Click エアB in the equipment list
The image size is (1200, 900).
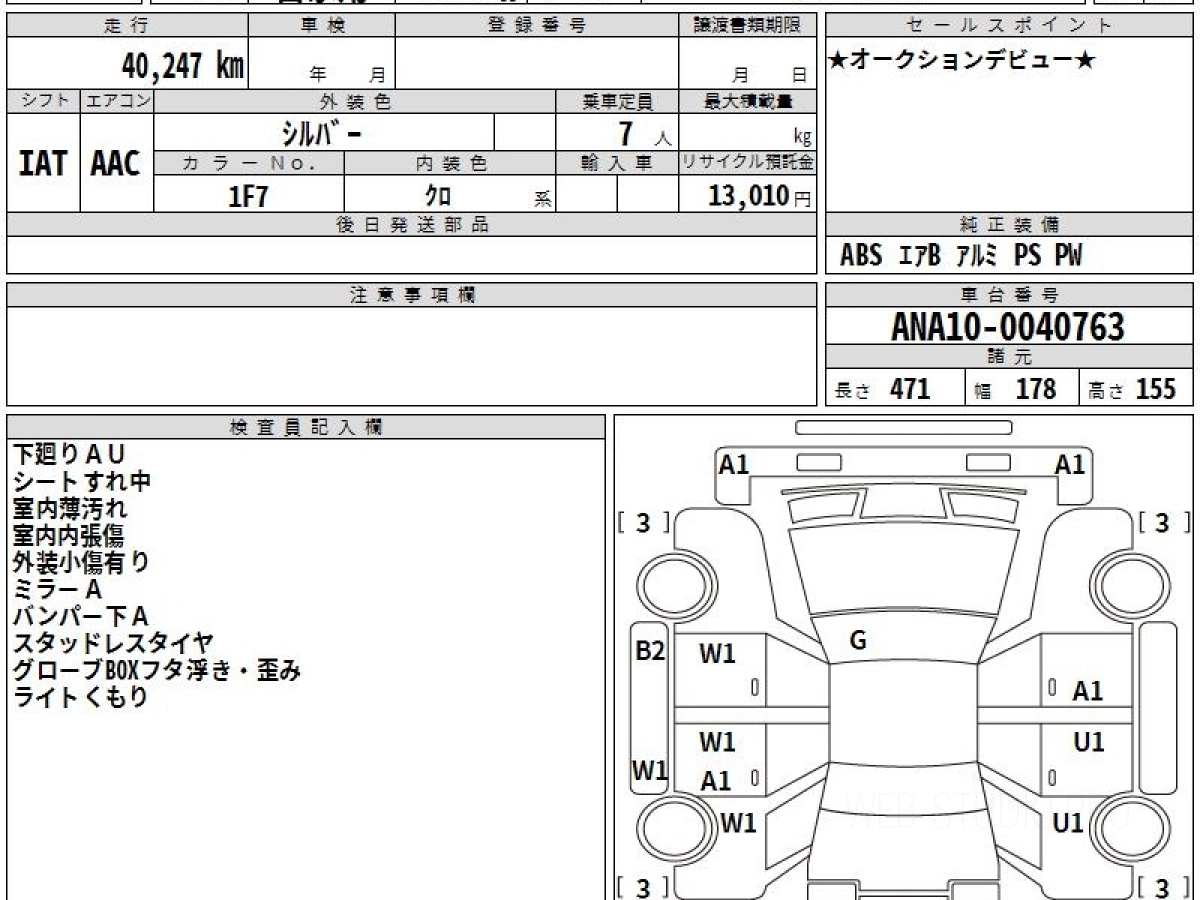tap(920, 256)
